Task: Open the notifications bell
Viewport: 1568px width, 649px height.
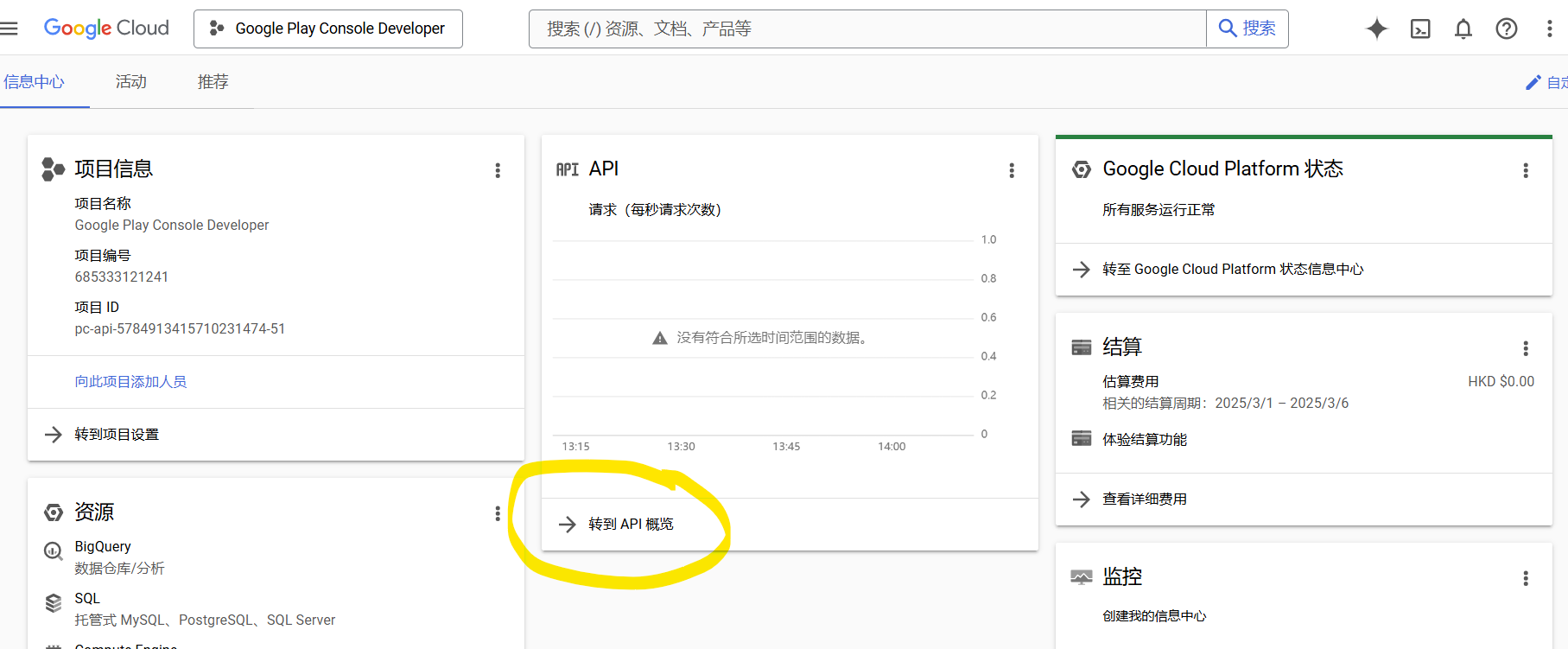Action: click(1463, 29)
